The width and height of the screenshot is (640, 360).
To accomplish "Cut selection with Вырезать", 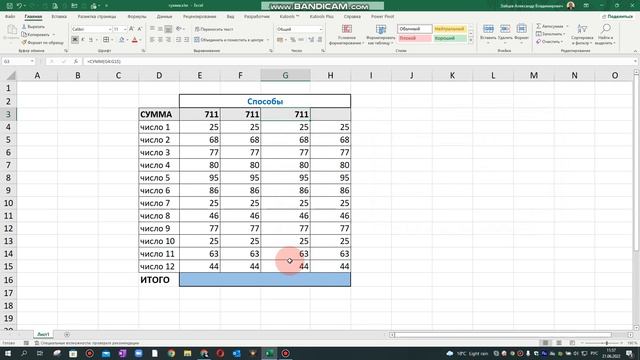I will point(33,27).
